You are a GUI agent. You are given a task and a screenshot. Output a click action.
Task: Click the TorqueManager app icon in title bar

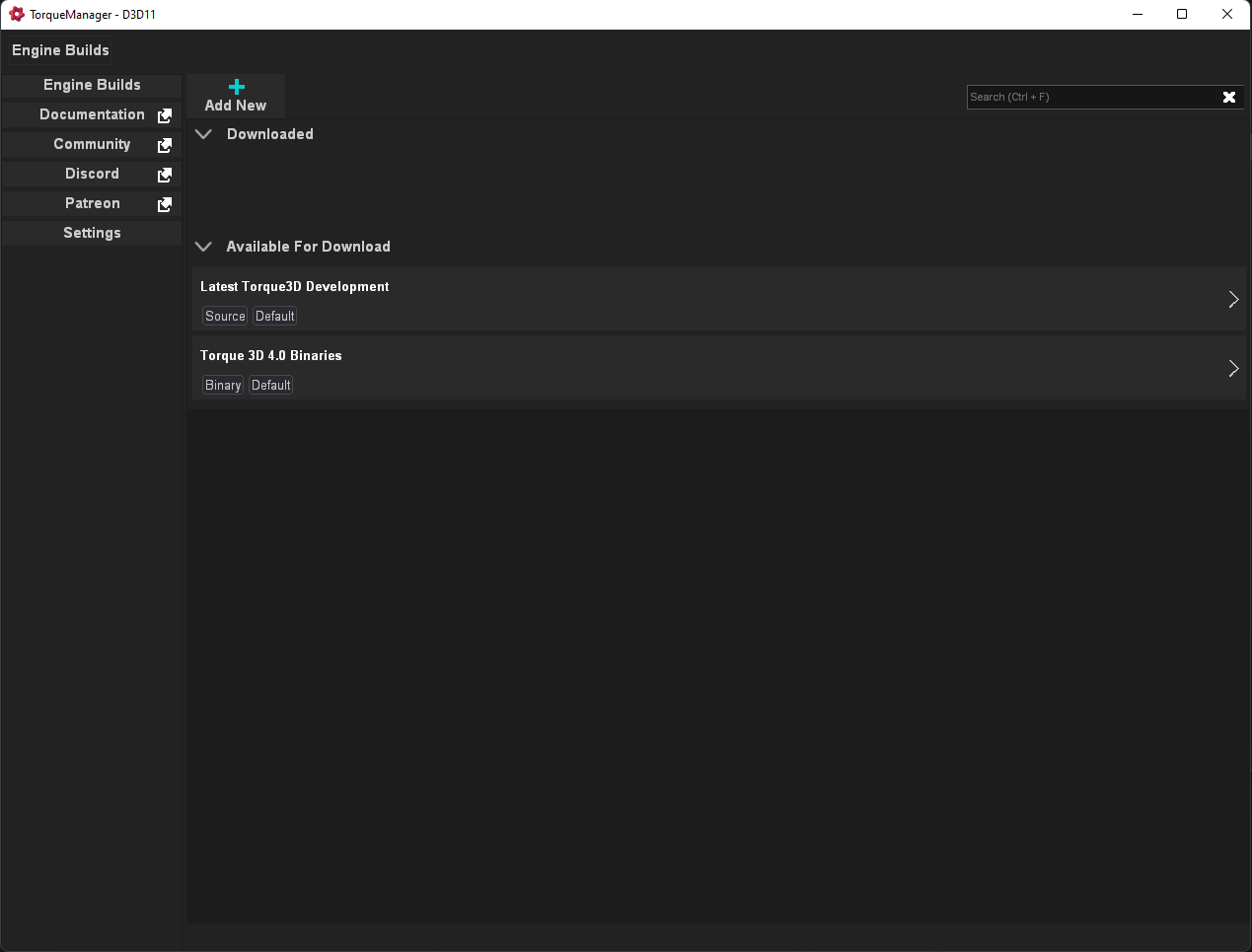click(16, 14)
